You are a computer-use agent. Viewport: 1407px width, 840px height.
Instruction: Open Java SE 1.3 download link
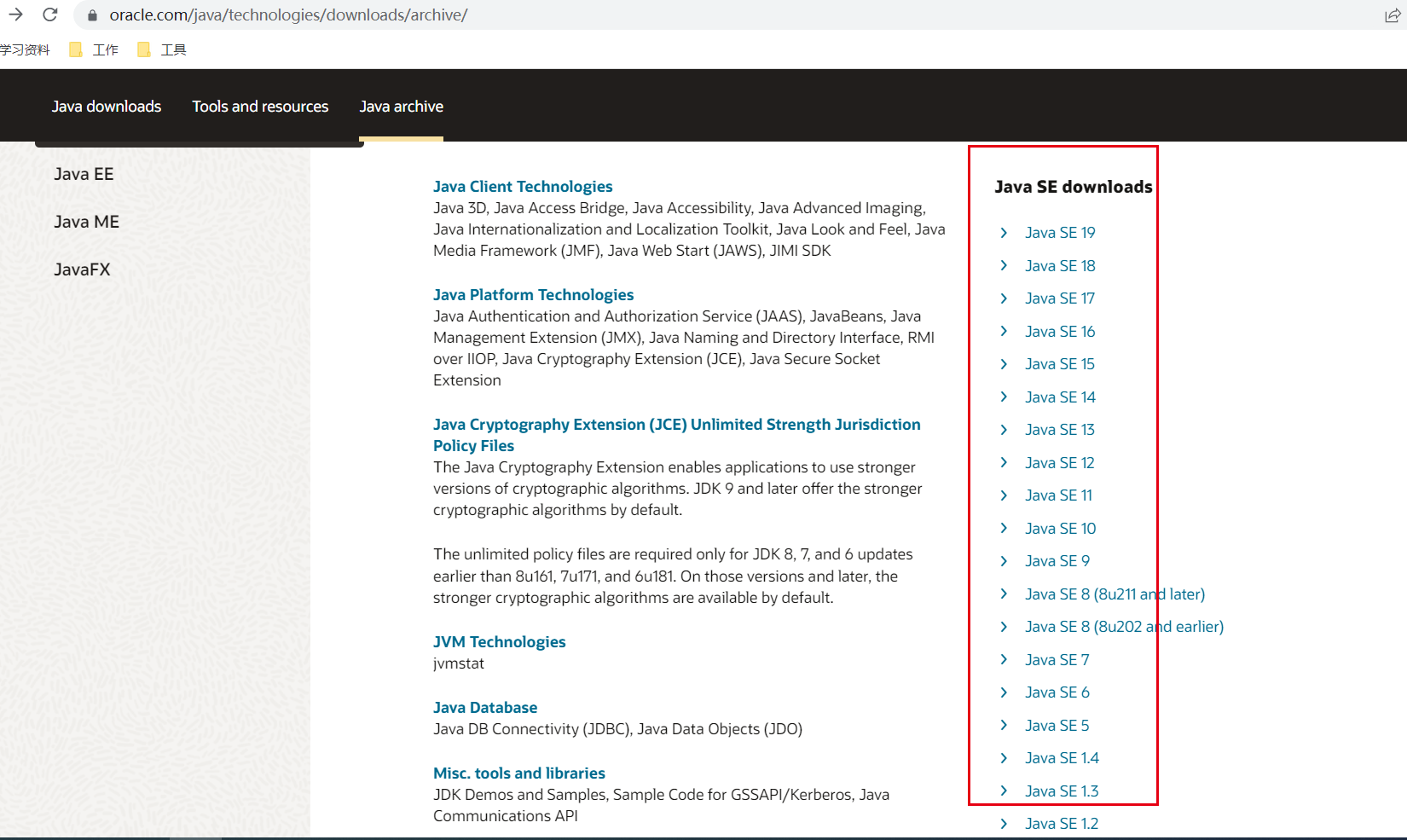pyautogui.click(x=1062, y=791)
